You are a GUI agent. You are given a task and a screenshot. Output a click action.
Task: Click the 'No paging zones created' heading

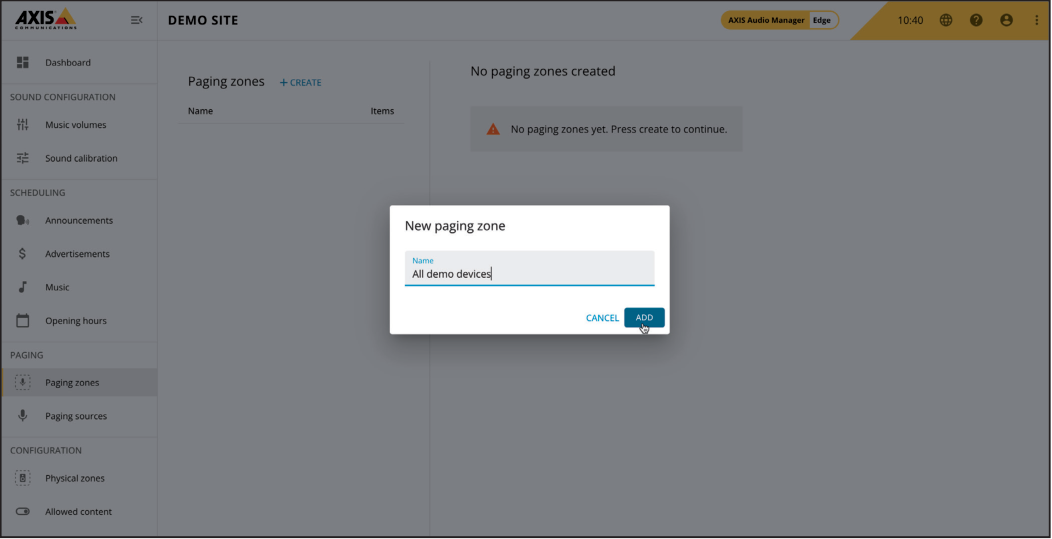click(x=543, y=70)
